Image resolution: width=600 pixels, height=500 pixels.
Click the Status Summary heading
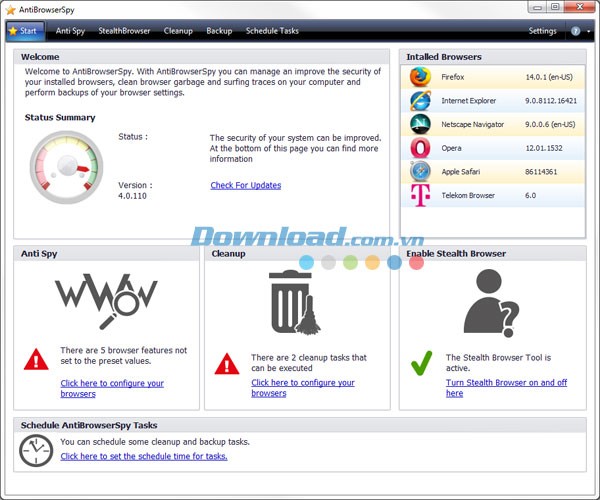[x=60, y=117]
